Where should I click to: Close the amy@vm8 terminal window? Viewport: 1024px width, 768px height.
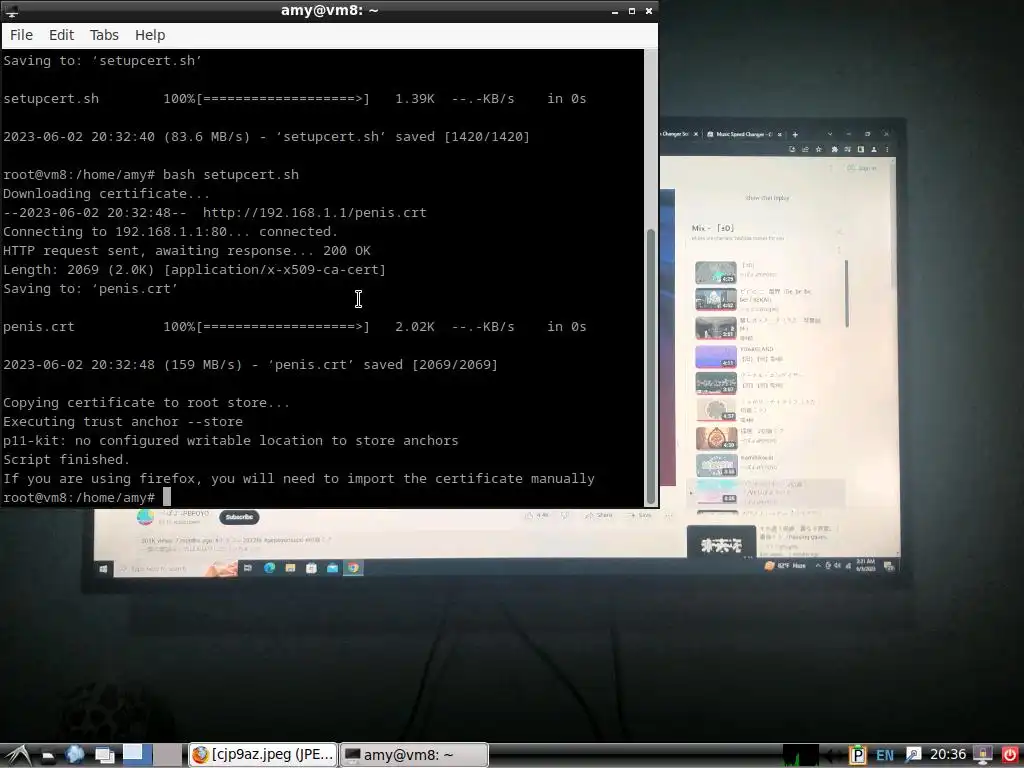click(648, 11)
